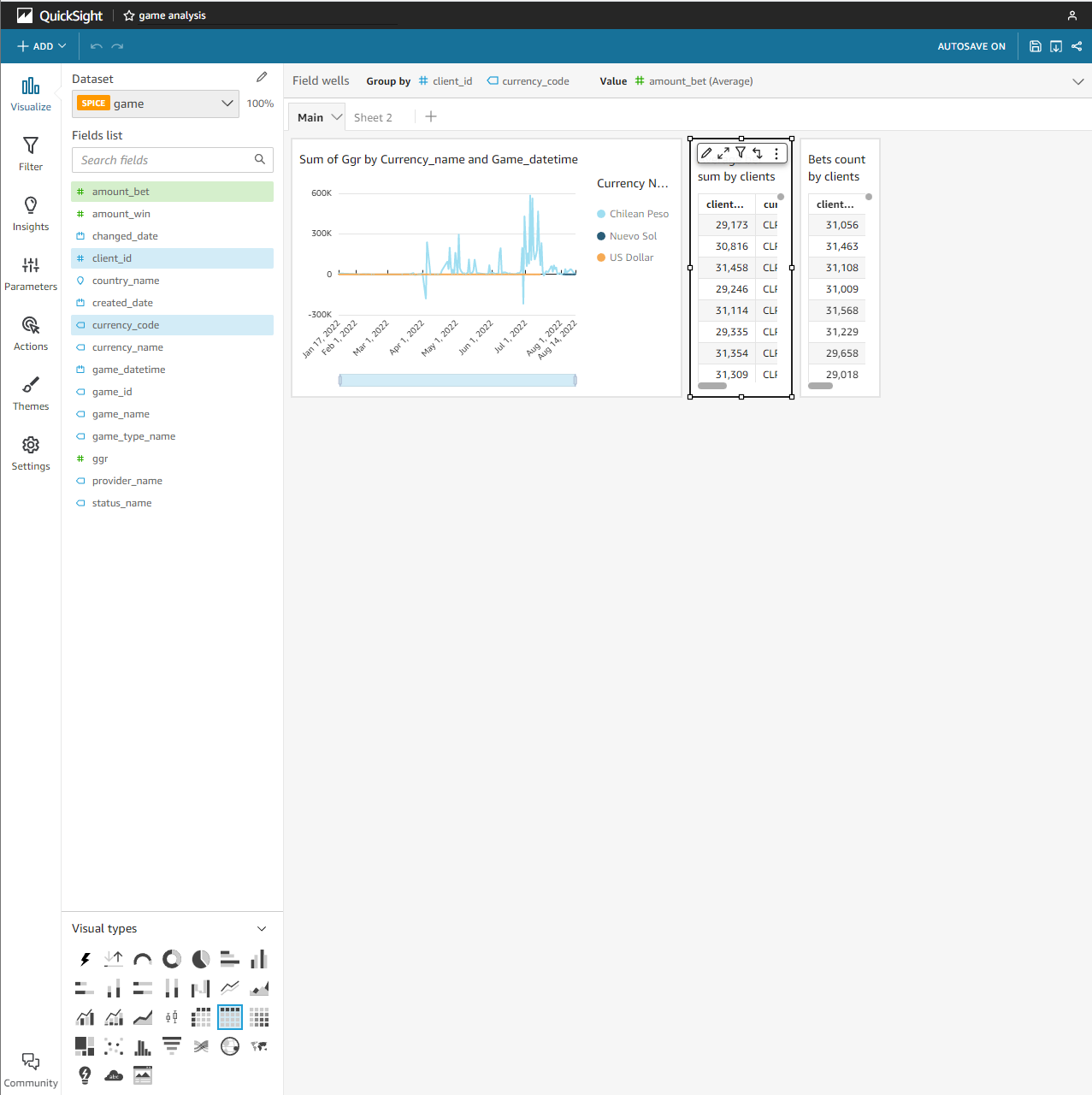Open the user account menu icon

[x=1072, y=15]
